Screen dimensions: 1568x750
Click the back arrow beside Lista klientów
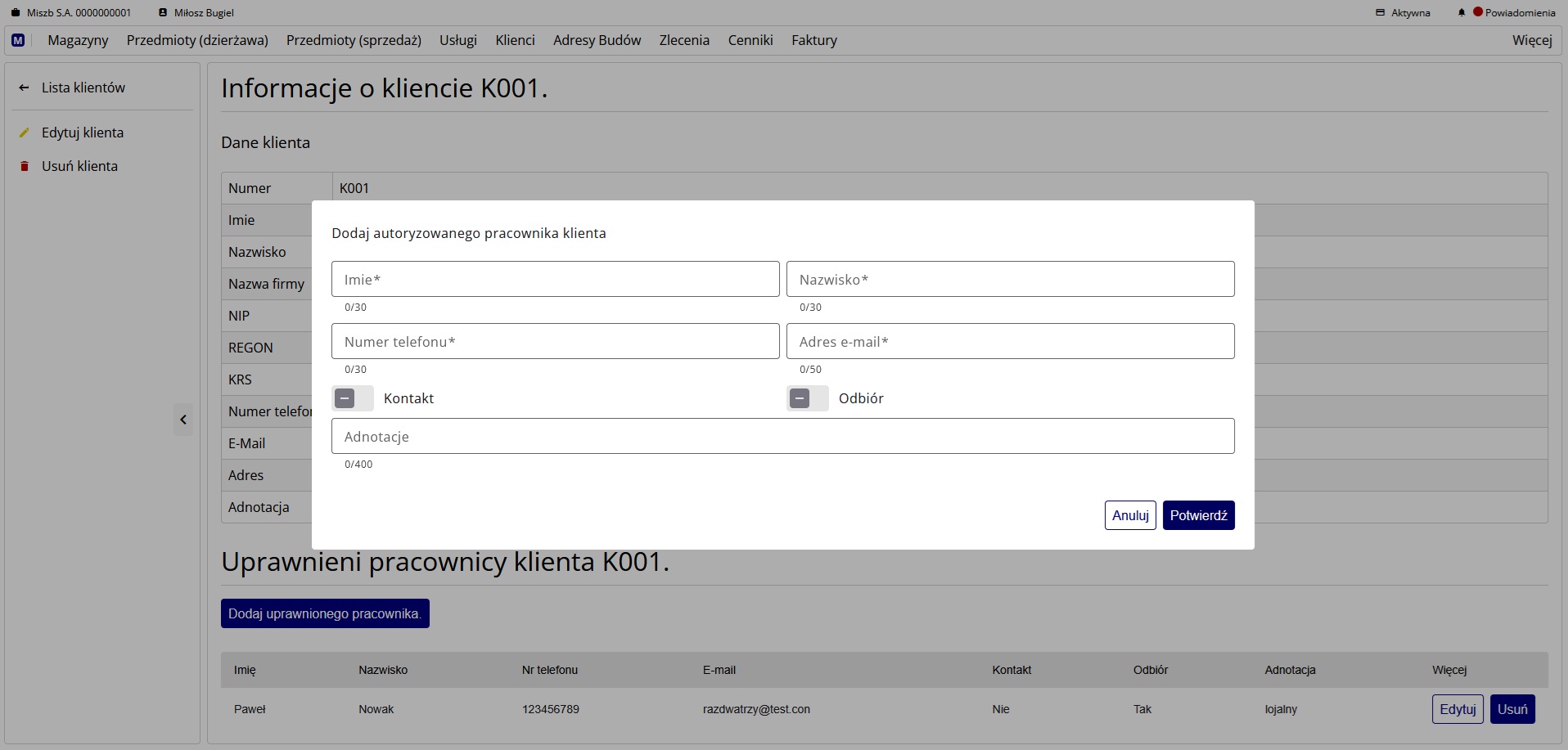pos(24,88)
